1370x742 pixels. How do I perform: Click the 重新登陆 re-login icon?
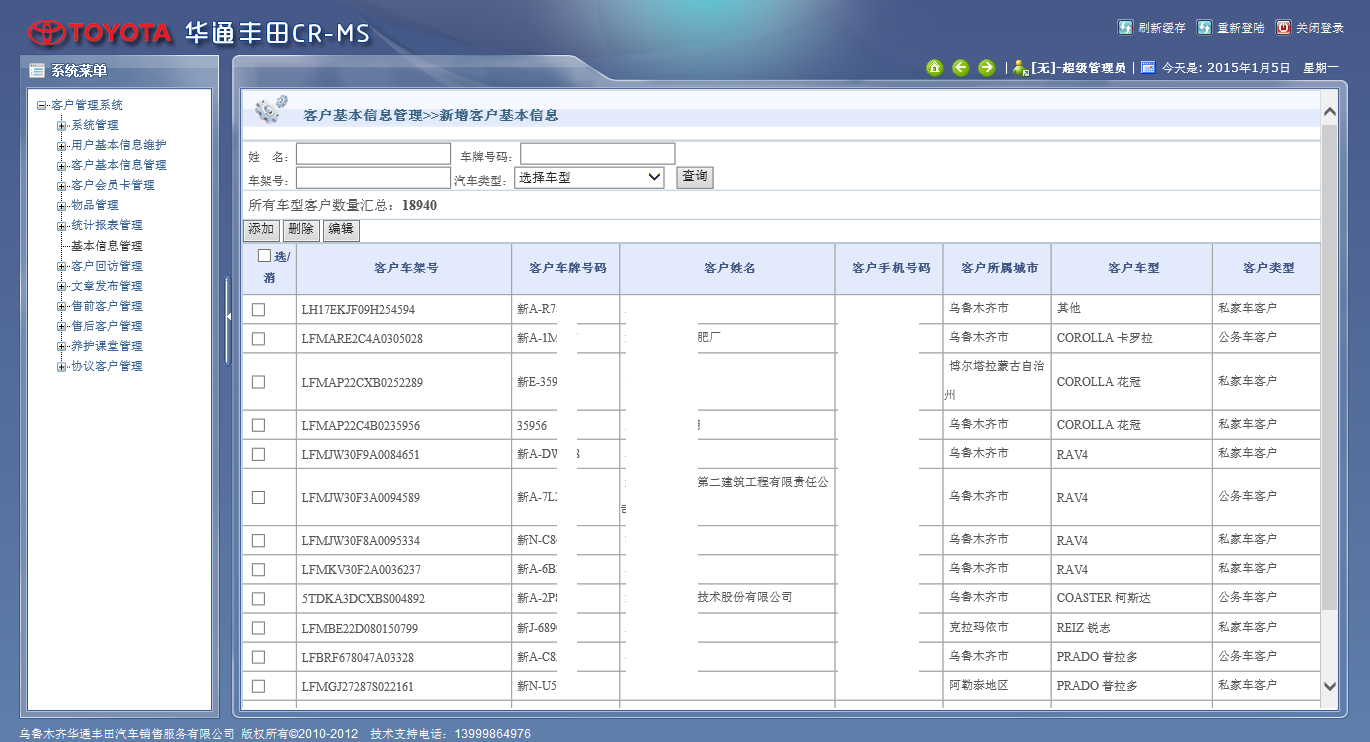(1205, 28)
